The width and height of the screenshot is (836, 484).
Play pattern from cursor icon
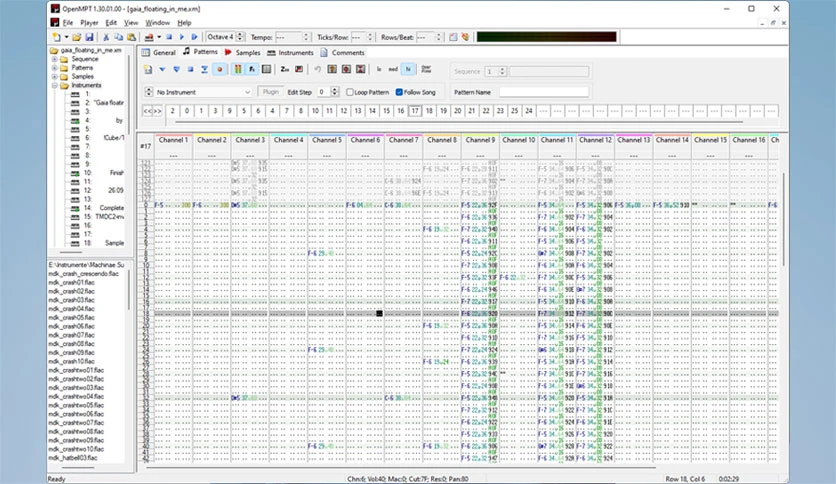coord(162,69)
